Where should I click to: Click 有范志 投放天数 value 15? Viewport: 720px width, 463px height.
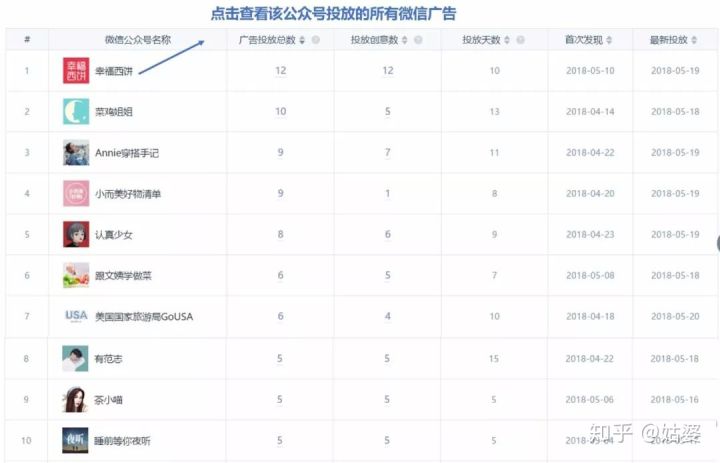(x=494, y=358)
